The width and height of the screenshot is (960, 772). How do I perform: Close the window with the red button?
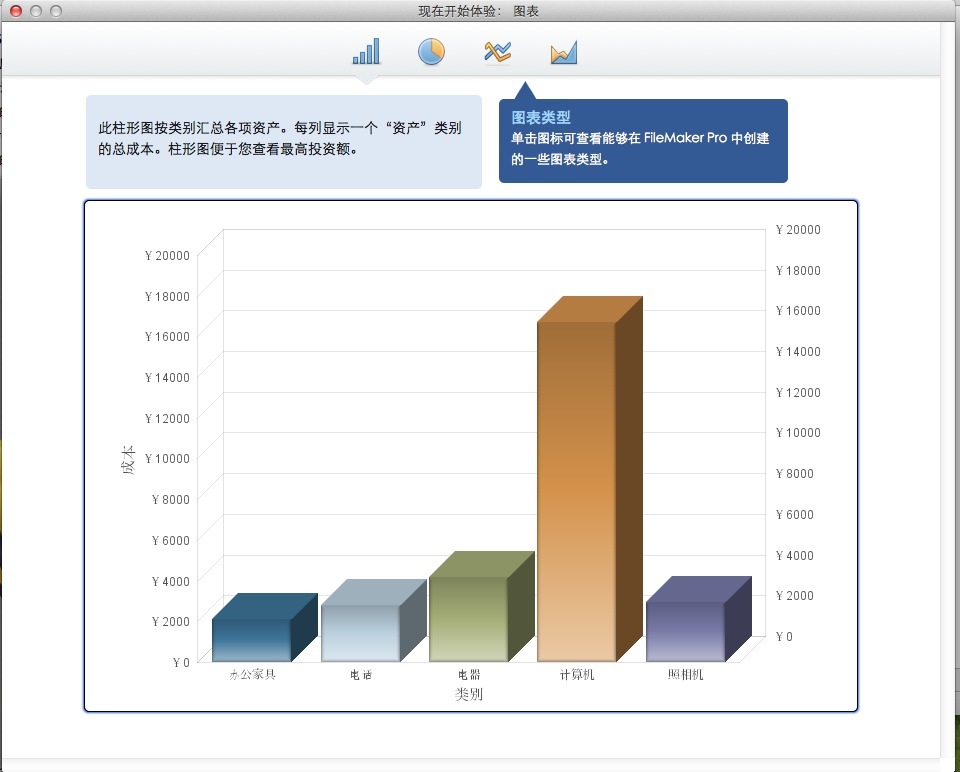(16, 11)
